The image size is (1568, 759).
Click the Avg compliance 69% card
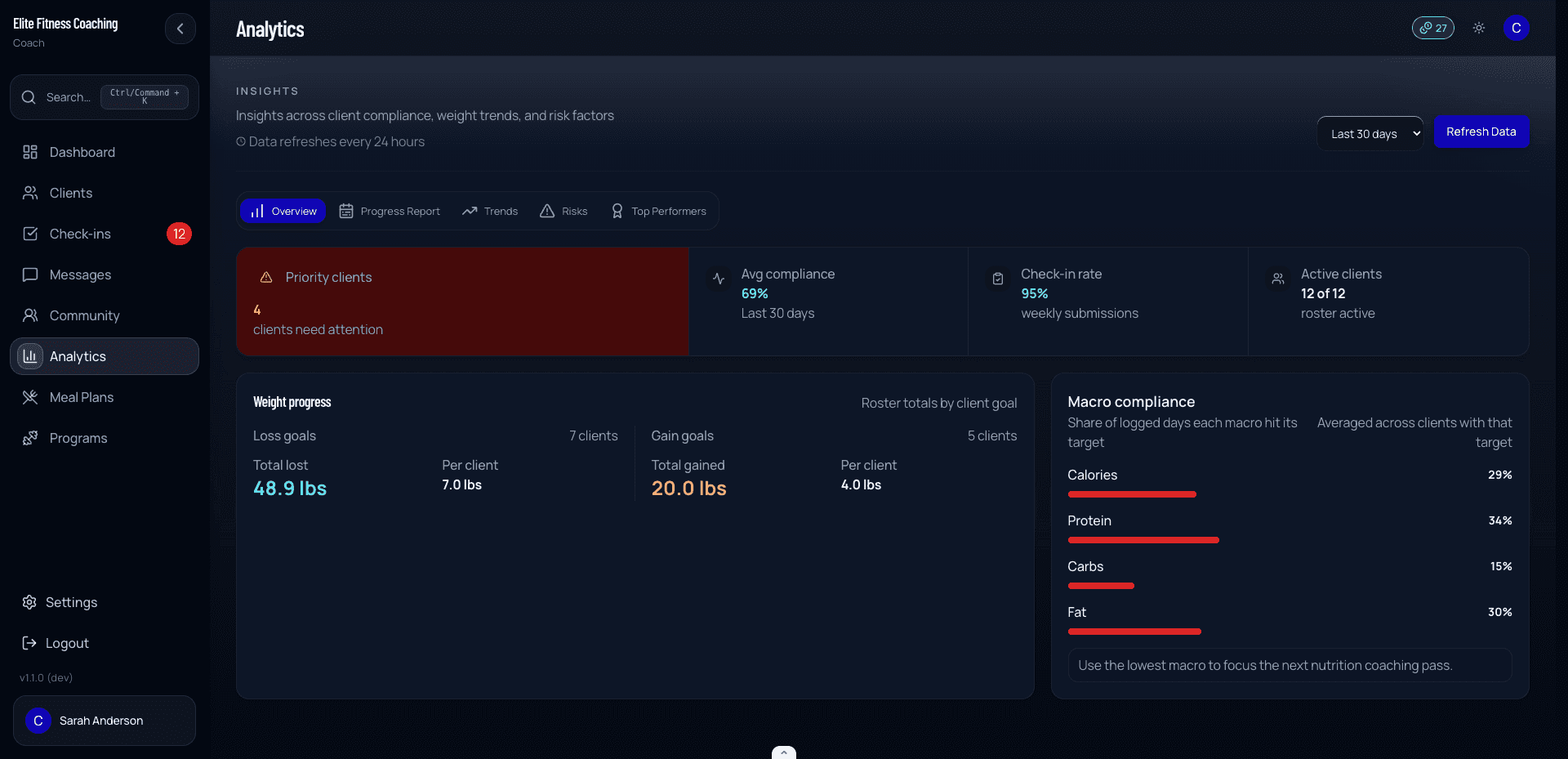(828, 301)
